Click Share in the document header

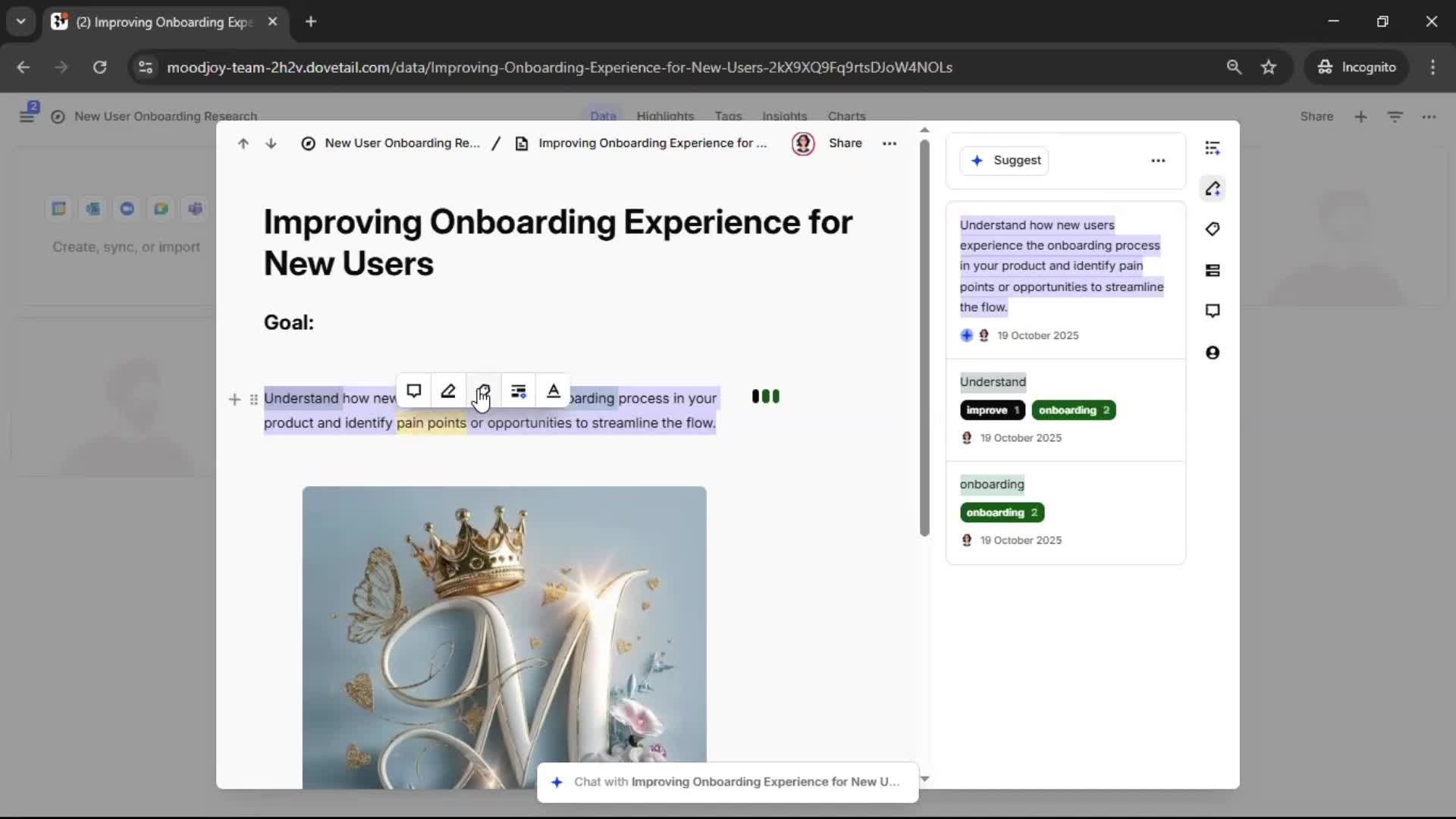[845, 143]
